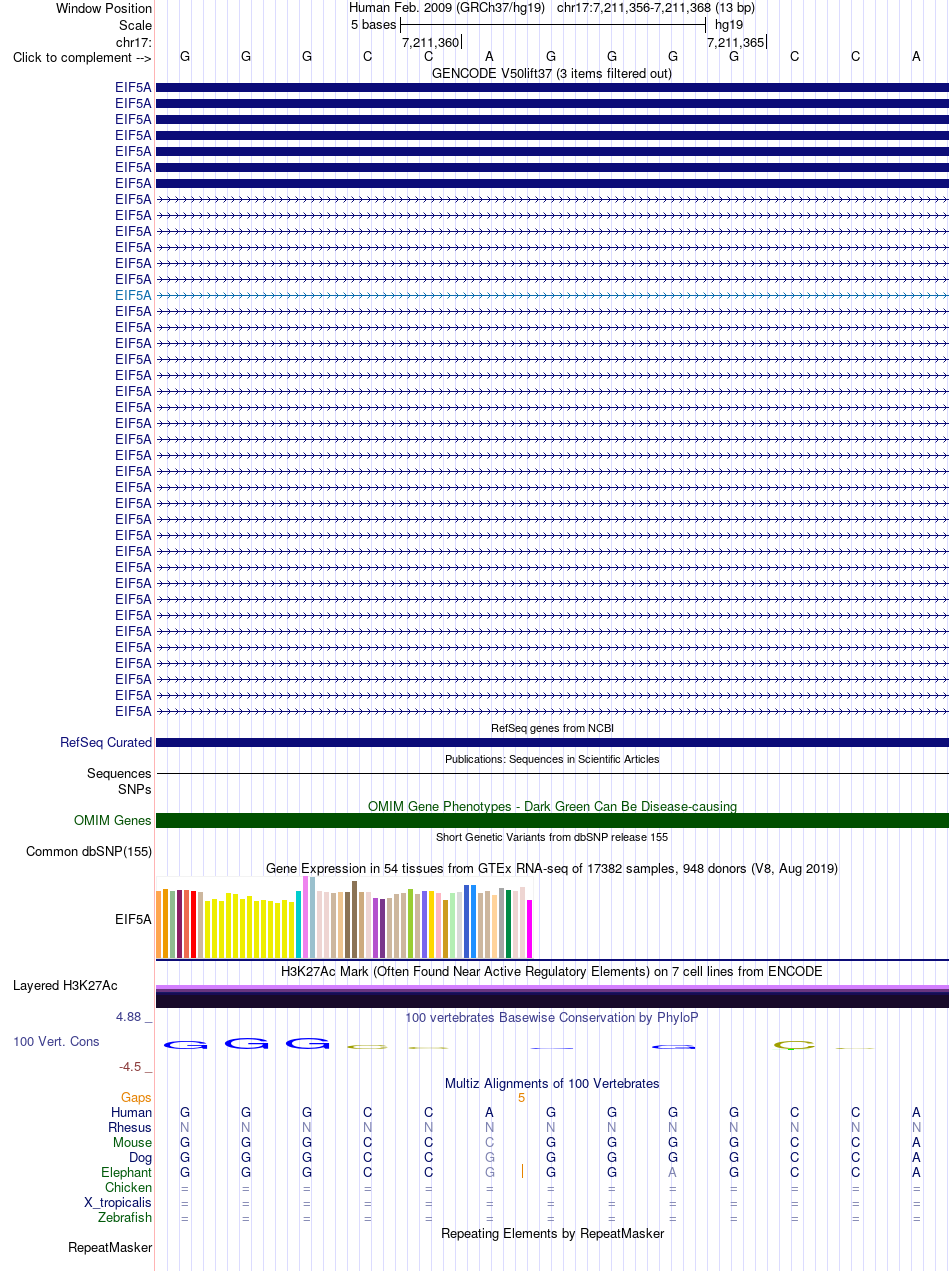950x1271 pixels.
Task: Click the RefSeq Curated track label
Action: click(106, 743)
